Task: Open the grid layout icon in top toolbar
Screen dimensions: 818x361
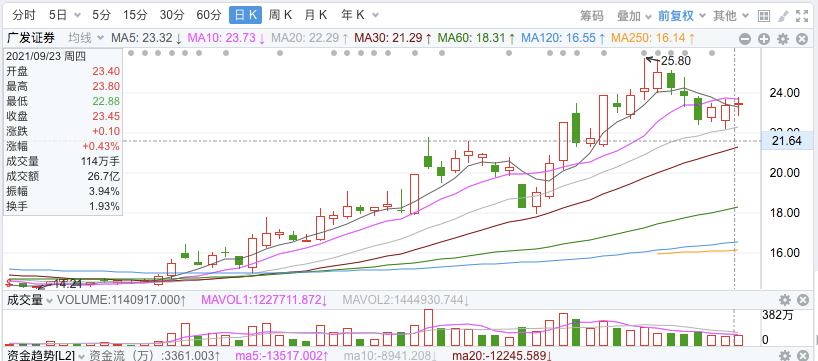Action: (764, 16)
